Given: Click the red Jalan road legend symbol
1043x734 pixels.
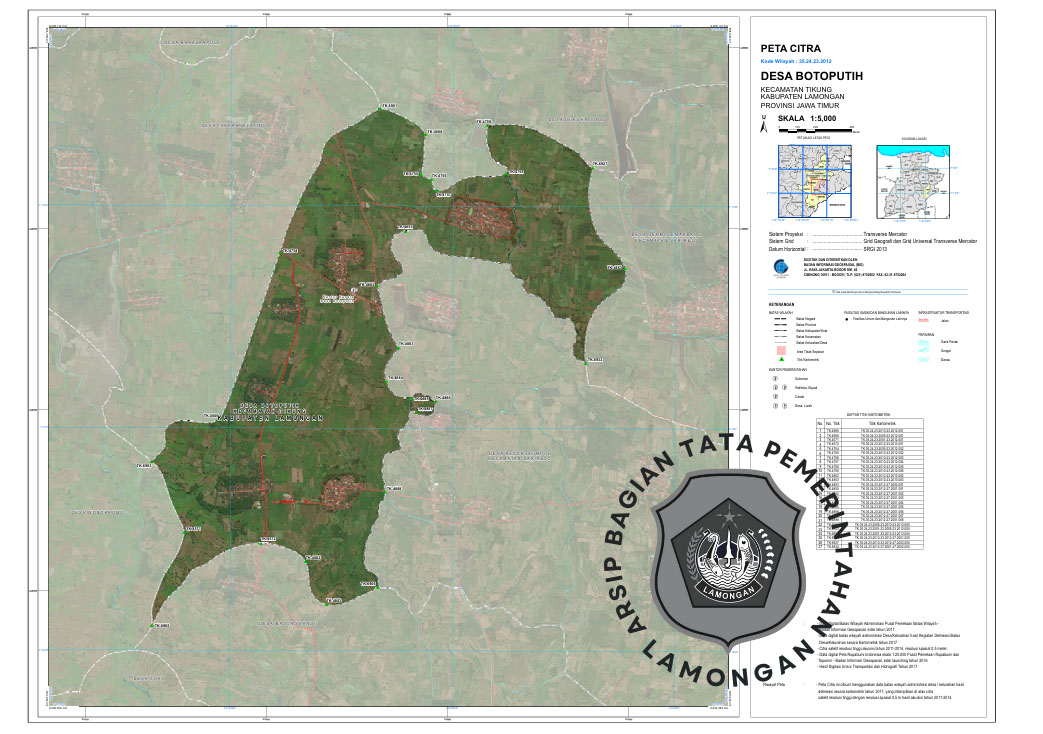Looking at the screenshot, I should click(x=922, y=319).
